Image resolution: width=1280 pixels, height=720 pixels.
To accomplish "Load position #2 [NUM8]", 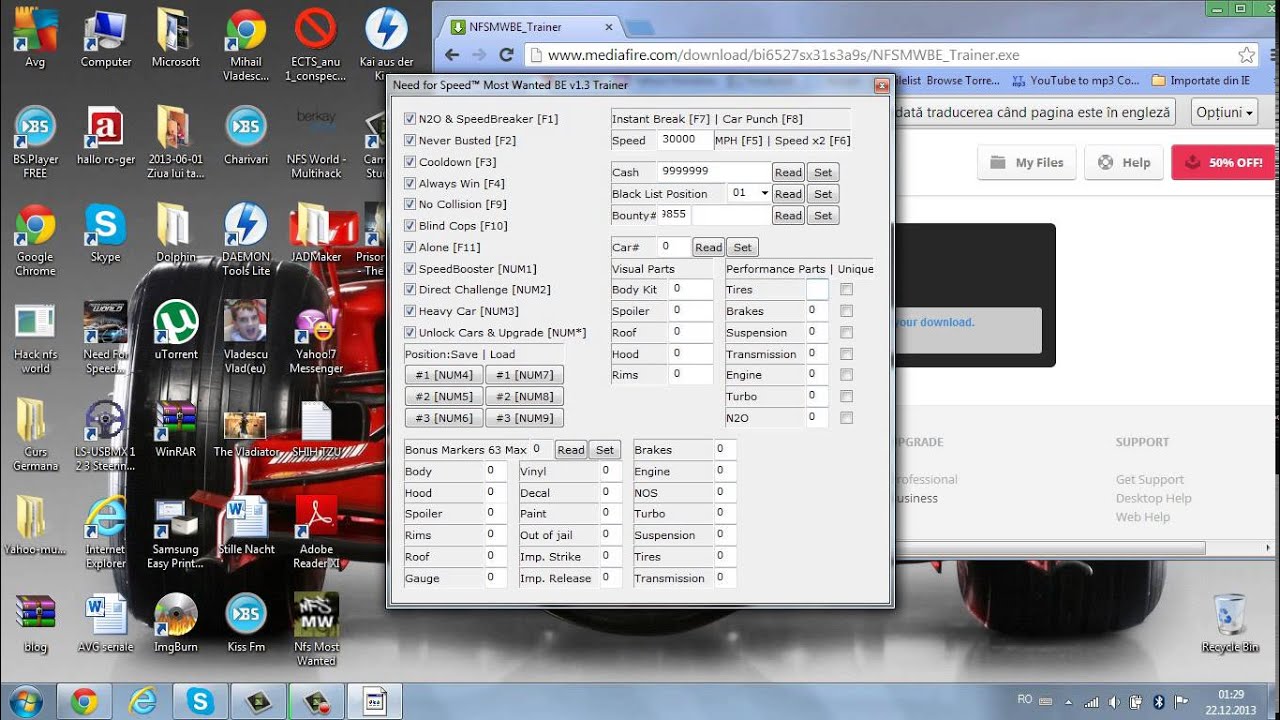I will point(524,396).
